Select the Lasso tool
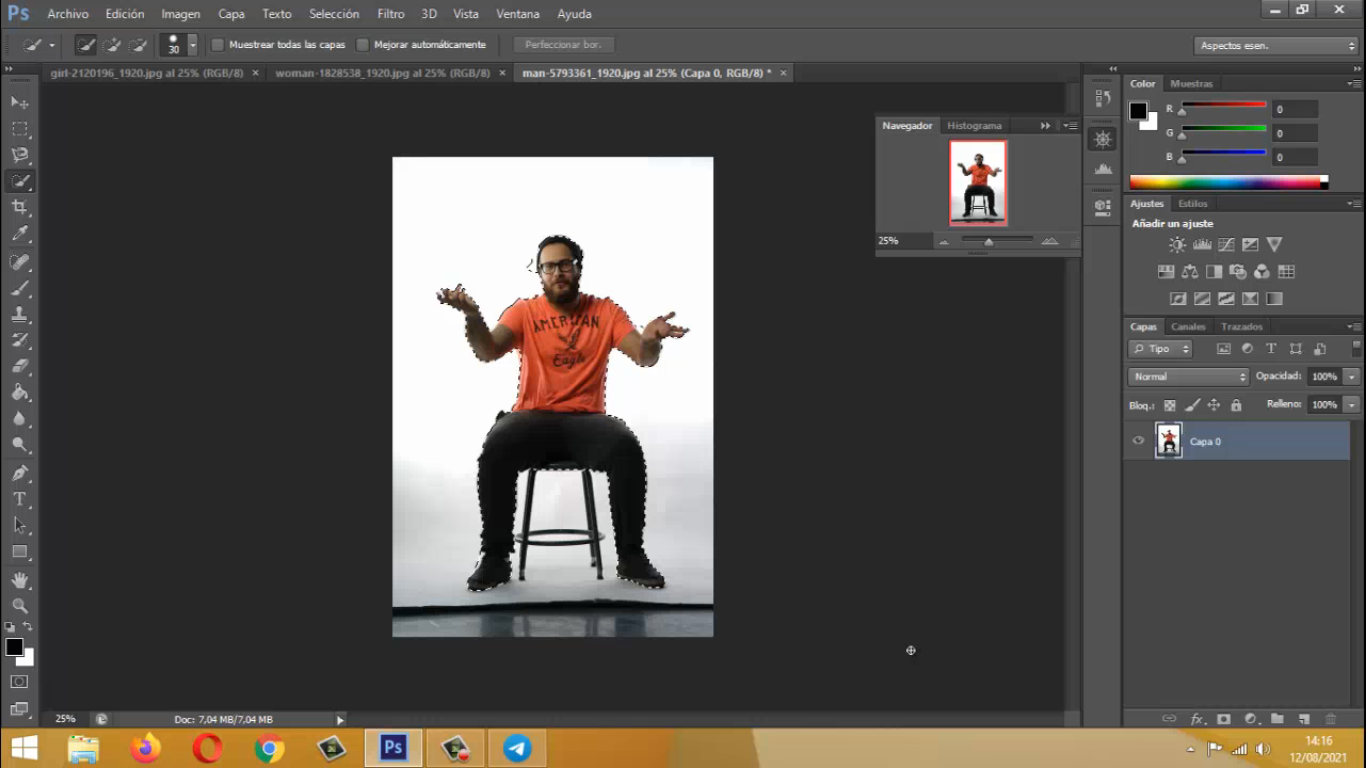This screenshot has width=1366, height=768. (x=19, y=155)
